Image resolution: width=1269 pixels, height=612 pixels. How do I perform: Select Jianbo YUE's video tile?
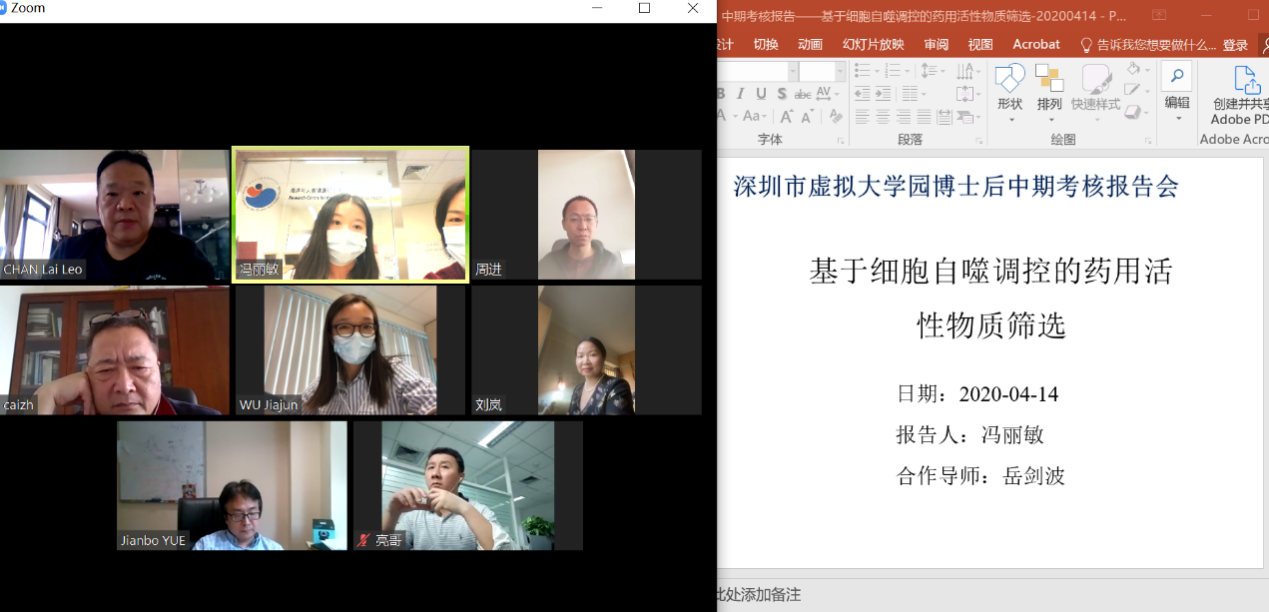(x=232, y=485)
